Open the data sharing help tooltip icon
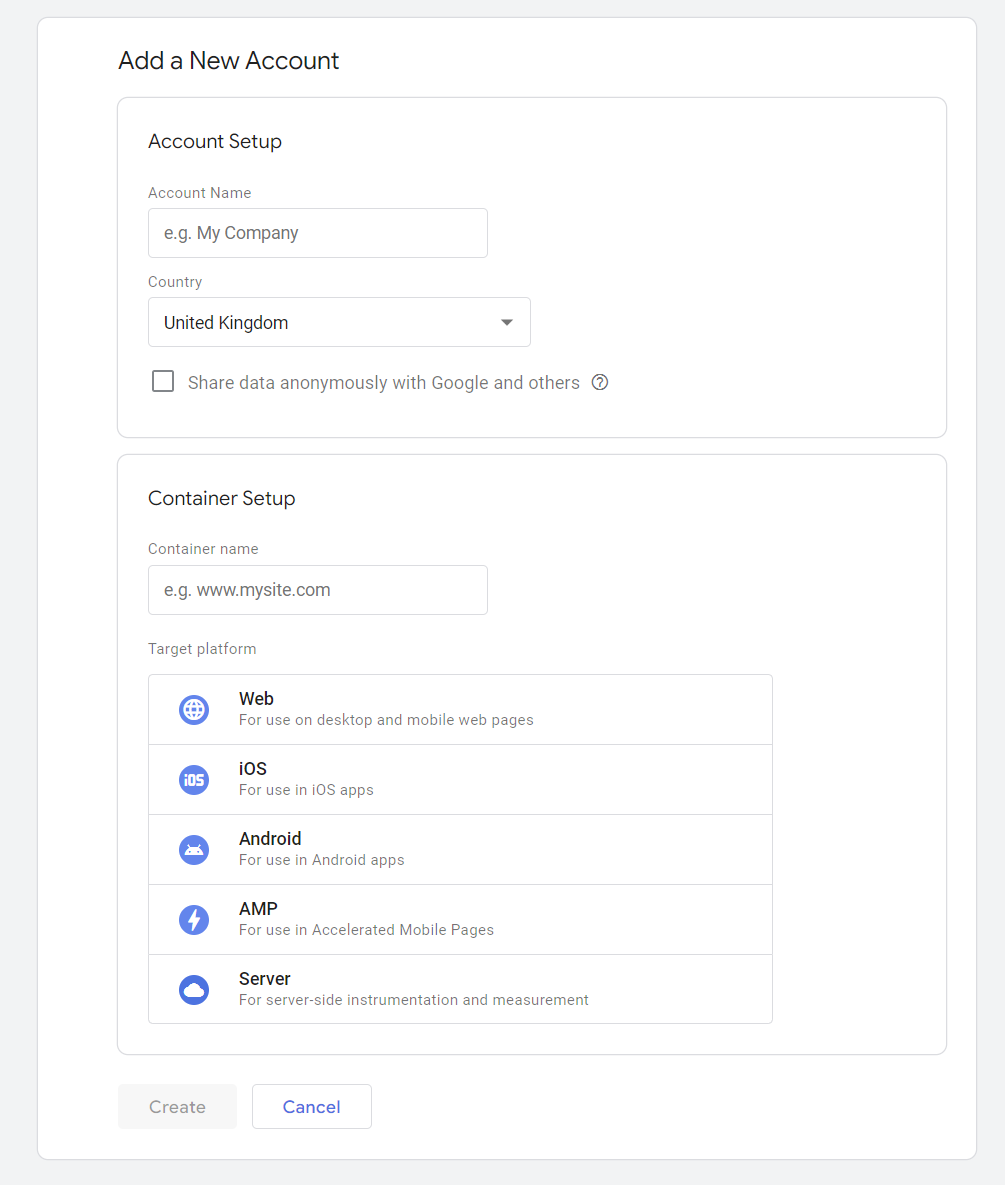Screen dimensions: 1005x1185 [x=599, y=382]
